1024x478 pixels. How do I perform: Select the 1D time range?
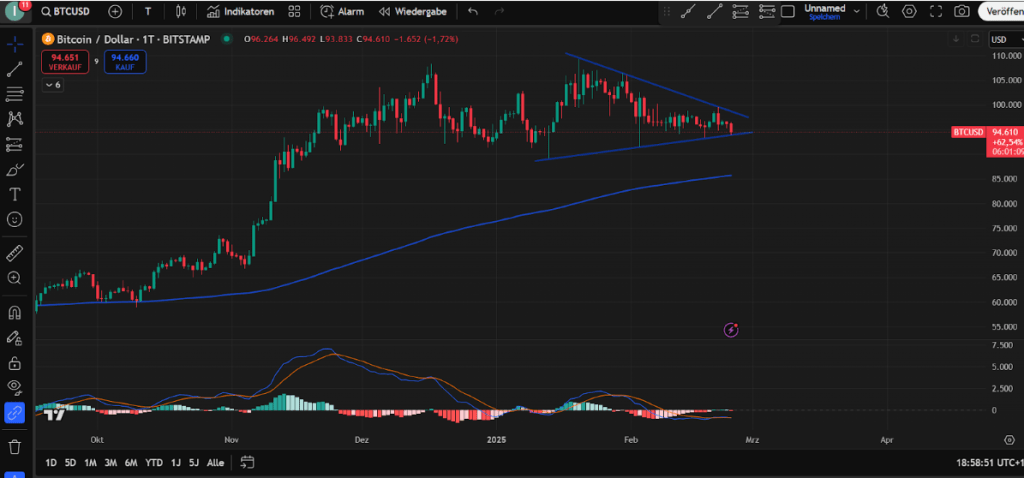pyautogui.click(x=50, y=462)
